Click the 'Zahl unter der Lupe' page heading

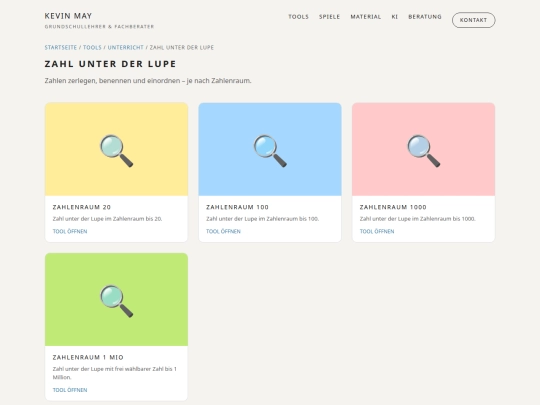110,64
